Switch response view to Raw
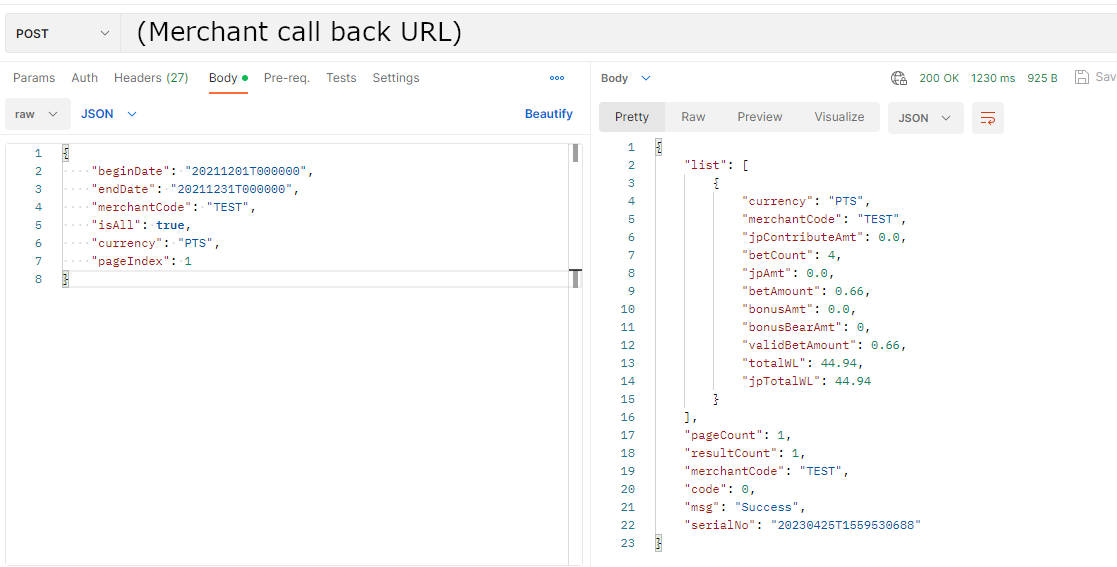Image resolution: width=1117 pixels, height=567 pixels. pyautogui.click(x=693, y=117)
